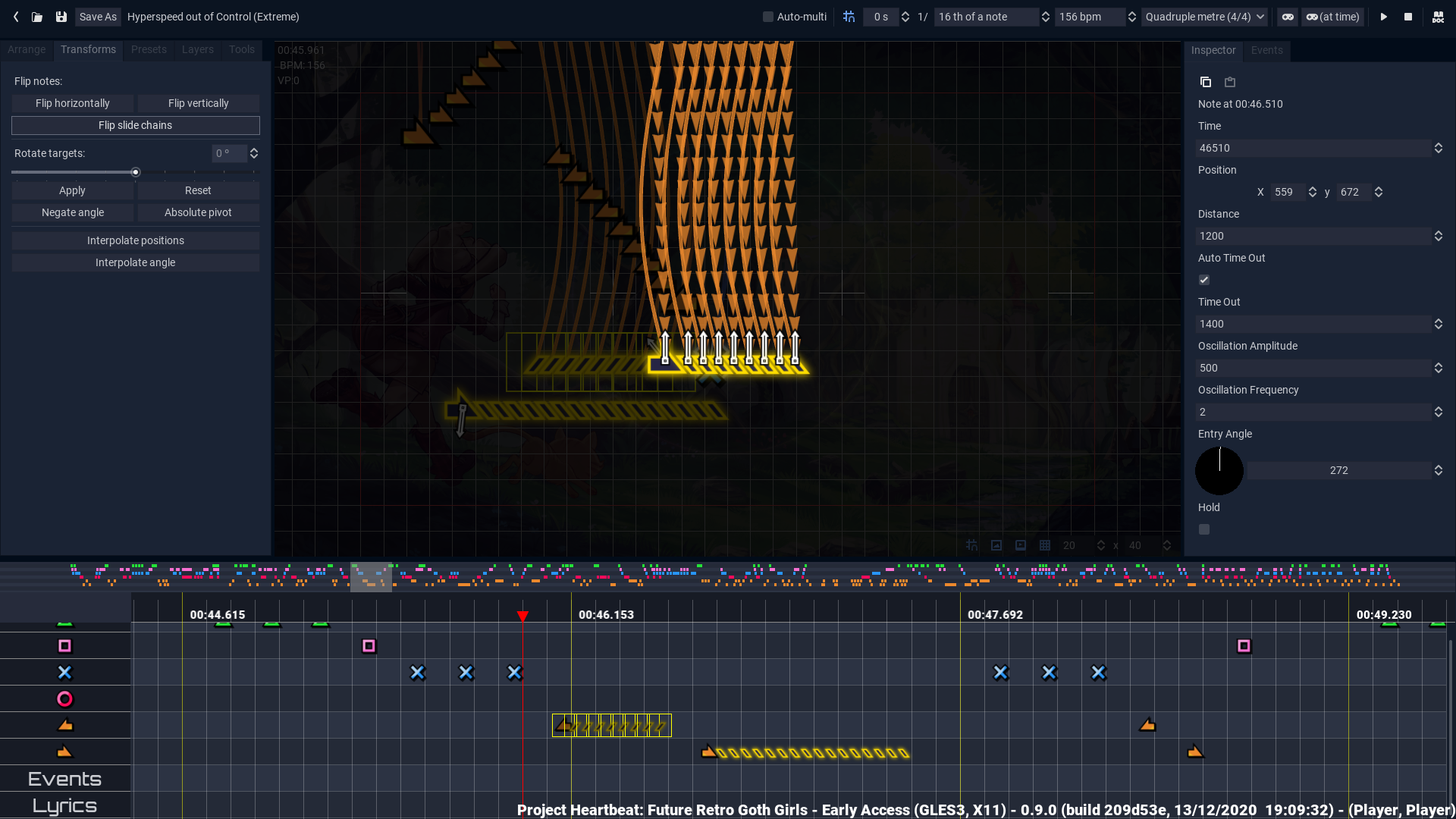Copy note properties icon in Inspector

click(1206, 82)
